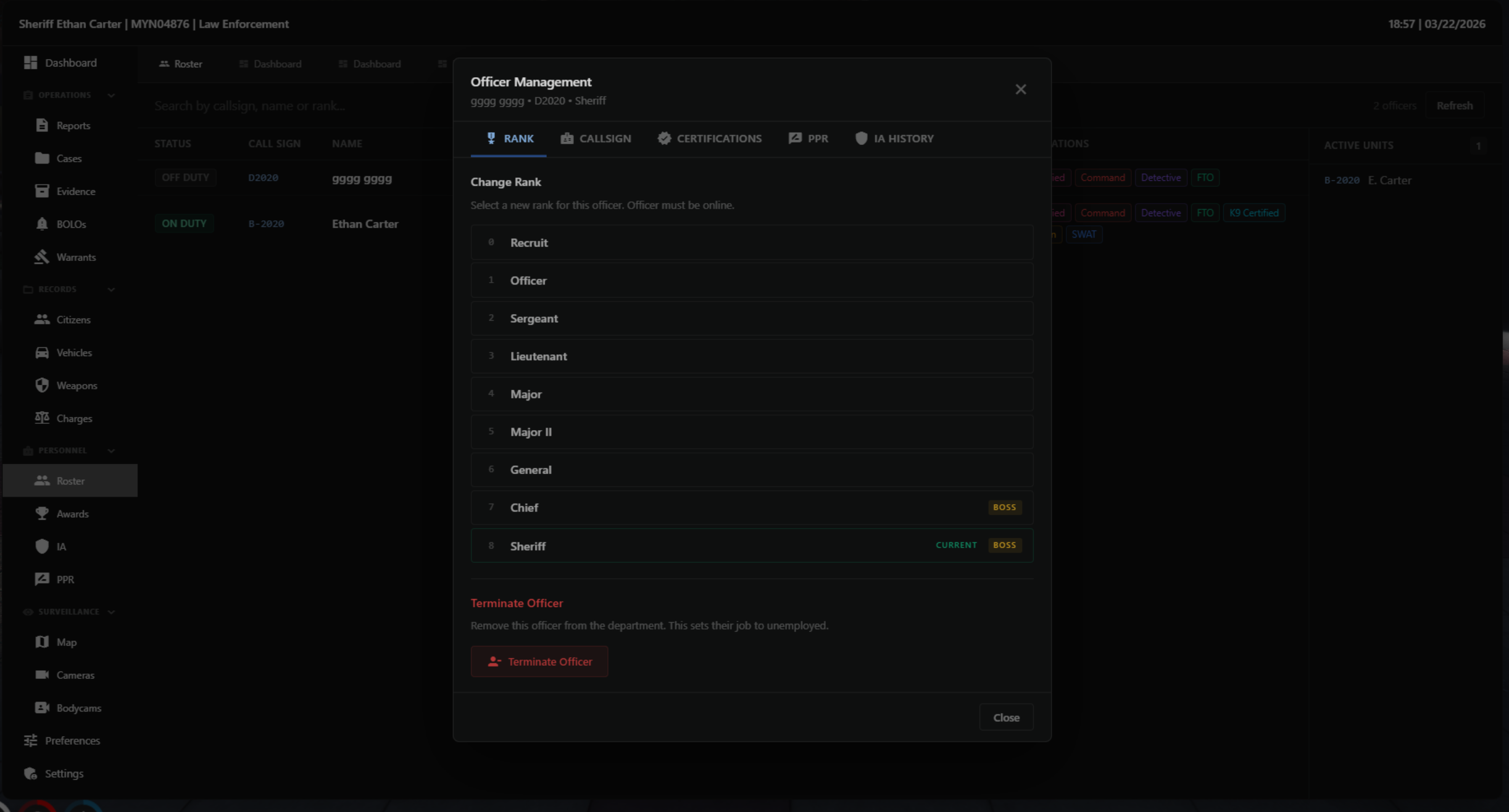Select the Sergeant rank

pos(752,318)
